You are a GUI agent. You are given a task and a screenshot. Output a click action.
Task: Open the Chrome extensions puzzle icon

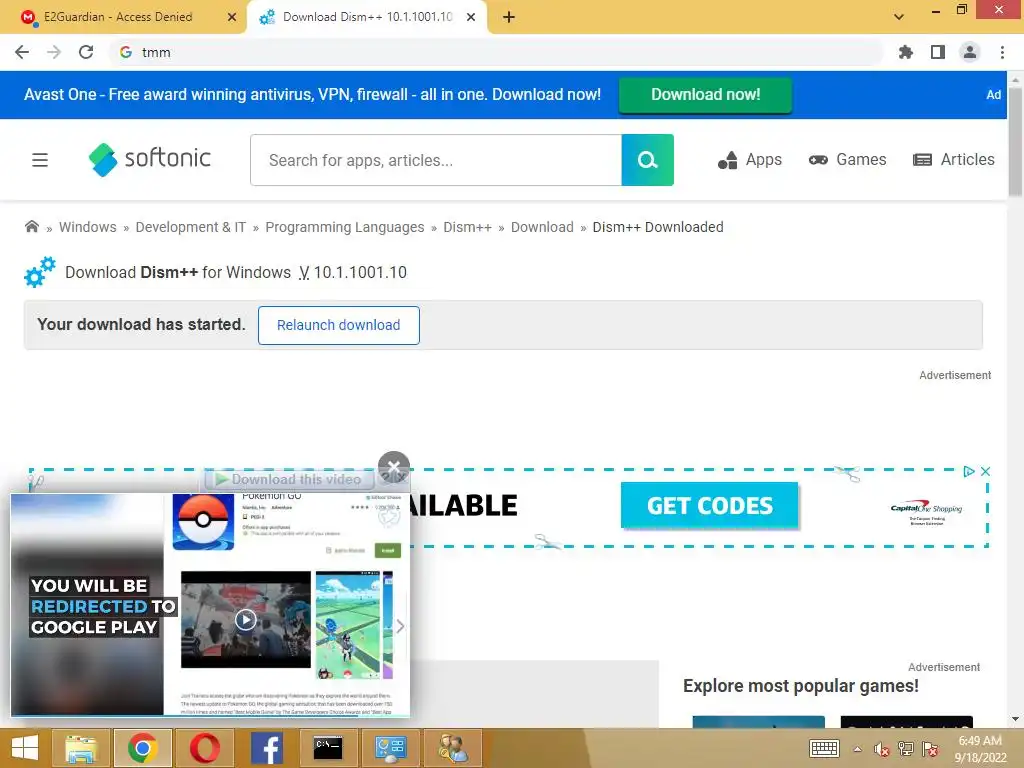pyautogui.click(x=905, y=52)
